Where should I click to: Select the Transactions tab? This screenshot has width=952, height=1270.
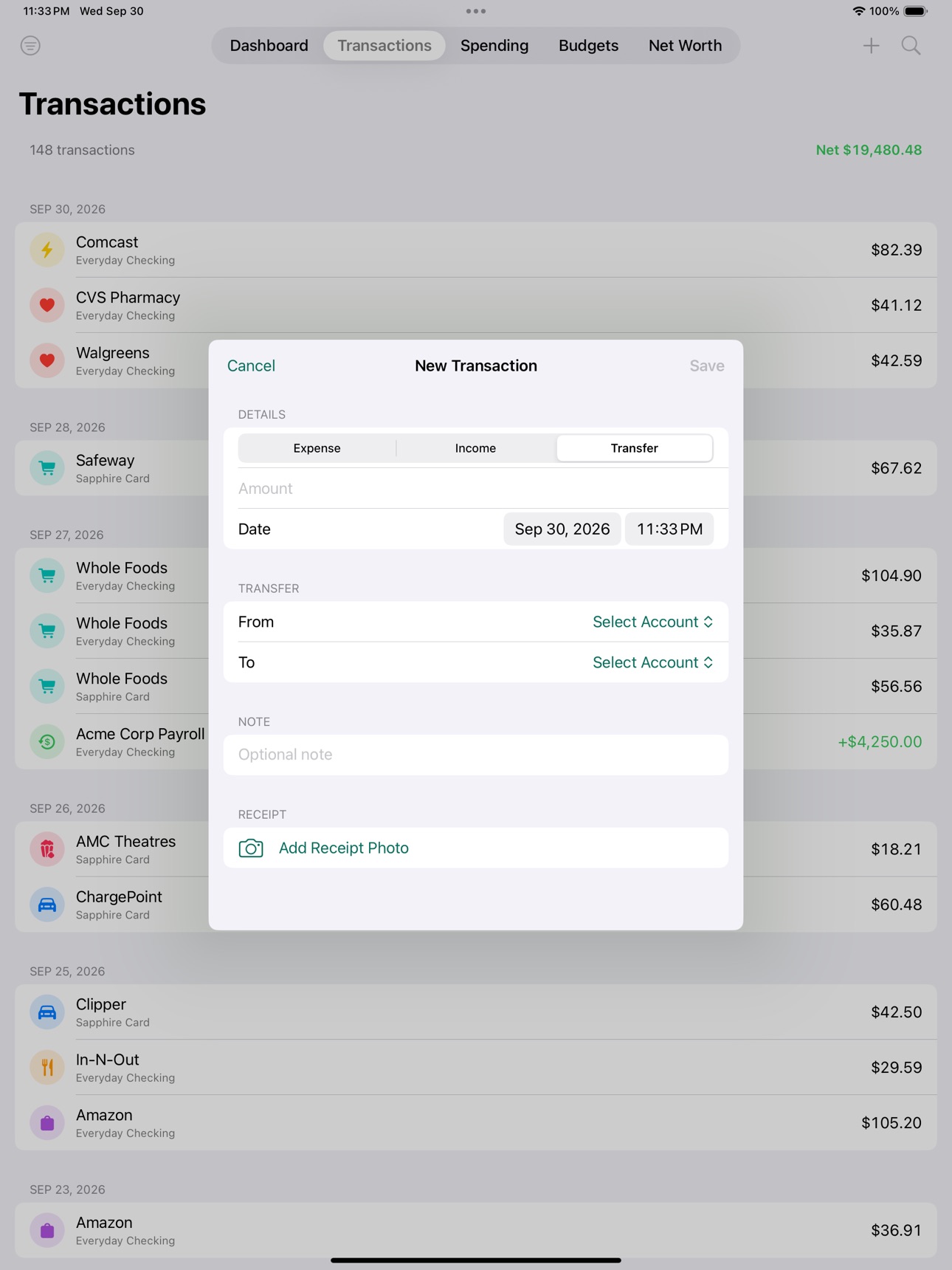coord(384,46)
